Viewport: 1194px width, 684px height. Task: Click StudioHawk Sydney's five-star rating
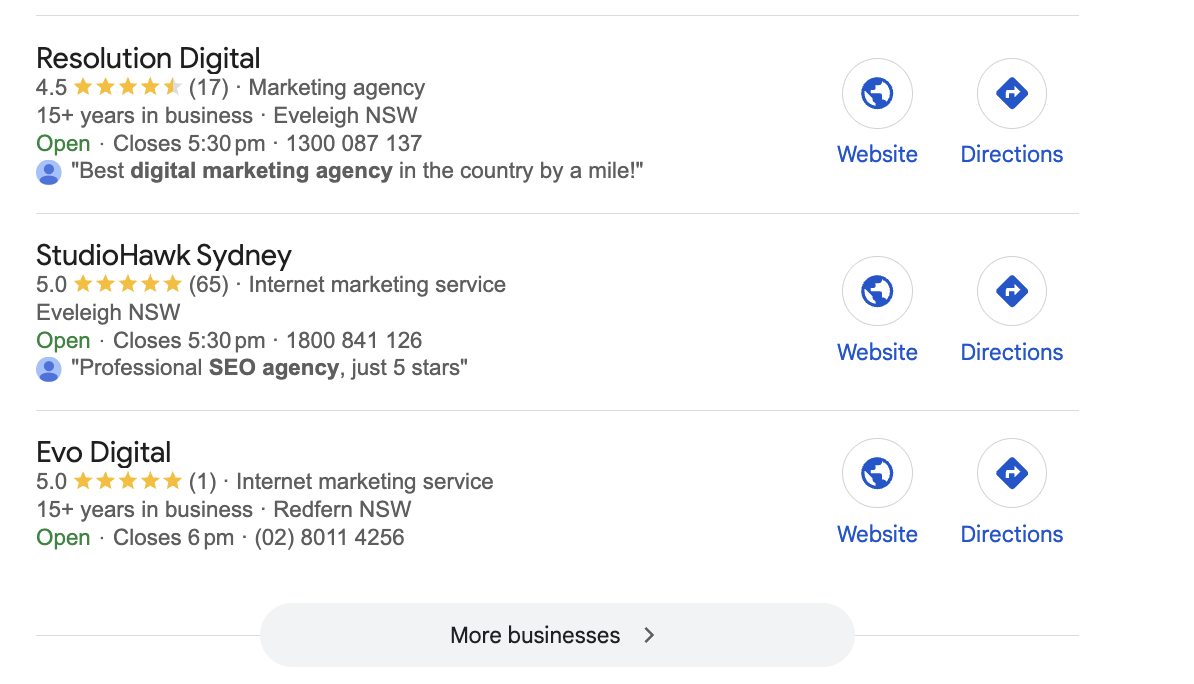[127, 285]
